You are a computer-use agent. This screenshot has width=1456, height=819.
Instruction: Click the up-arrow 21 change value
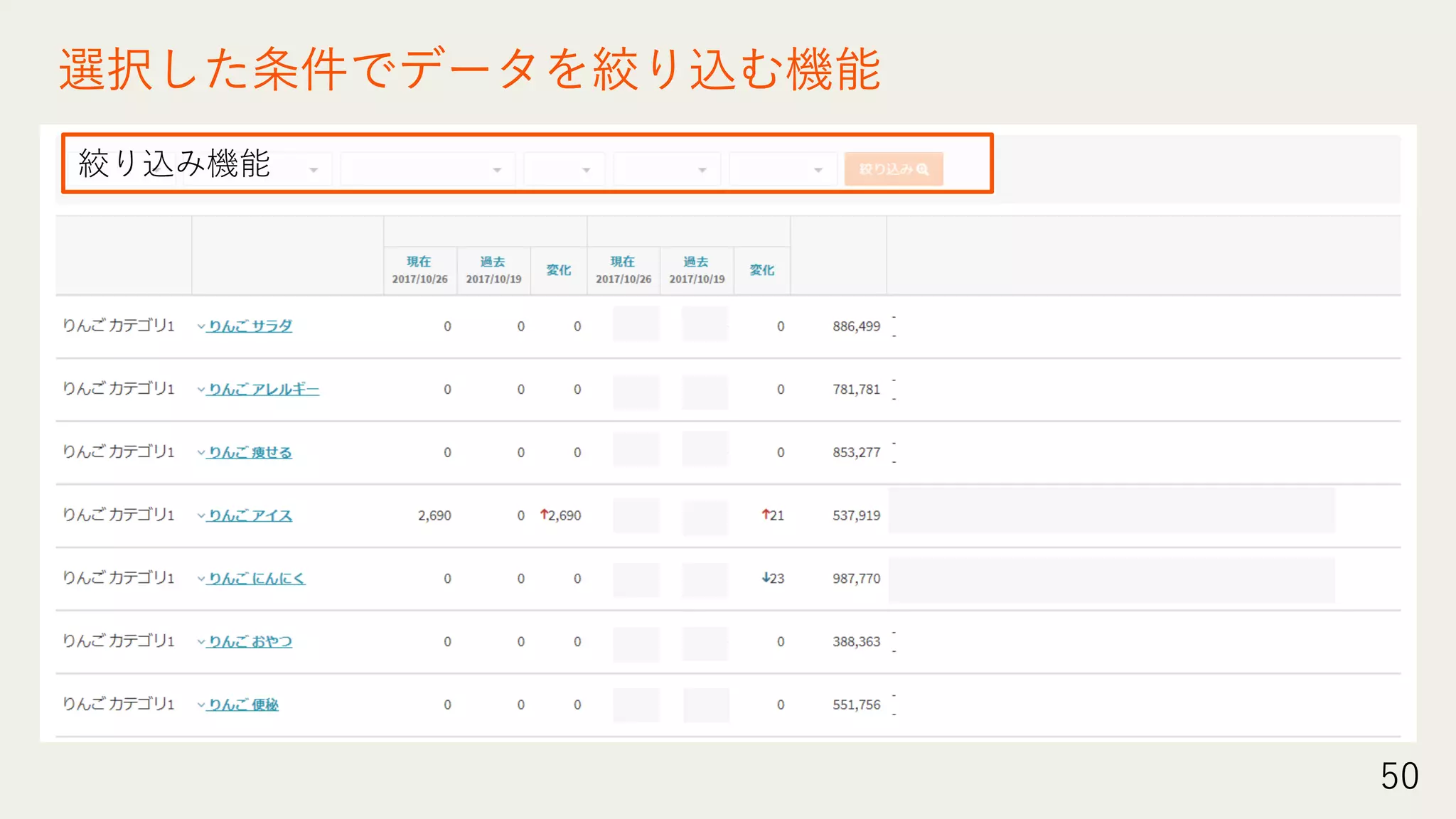click(773, 515)
